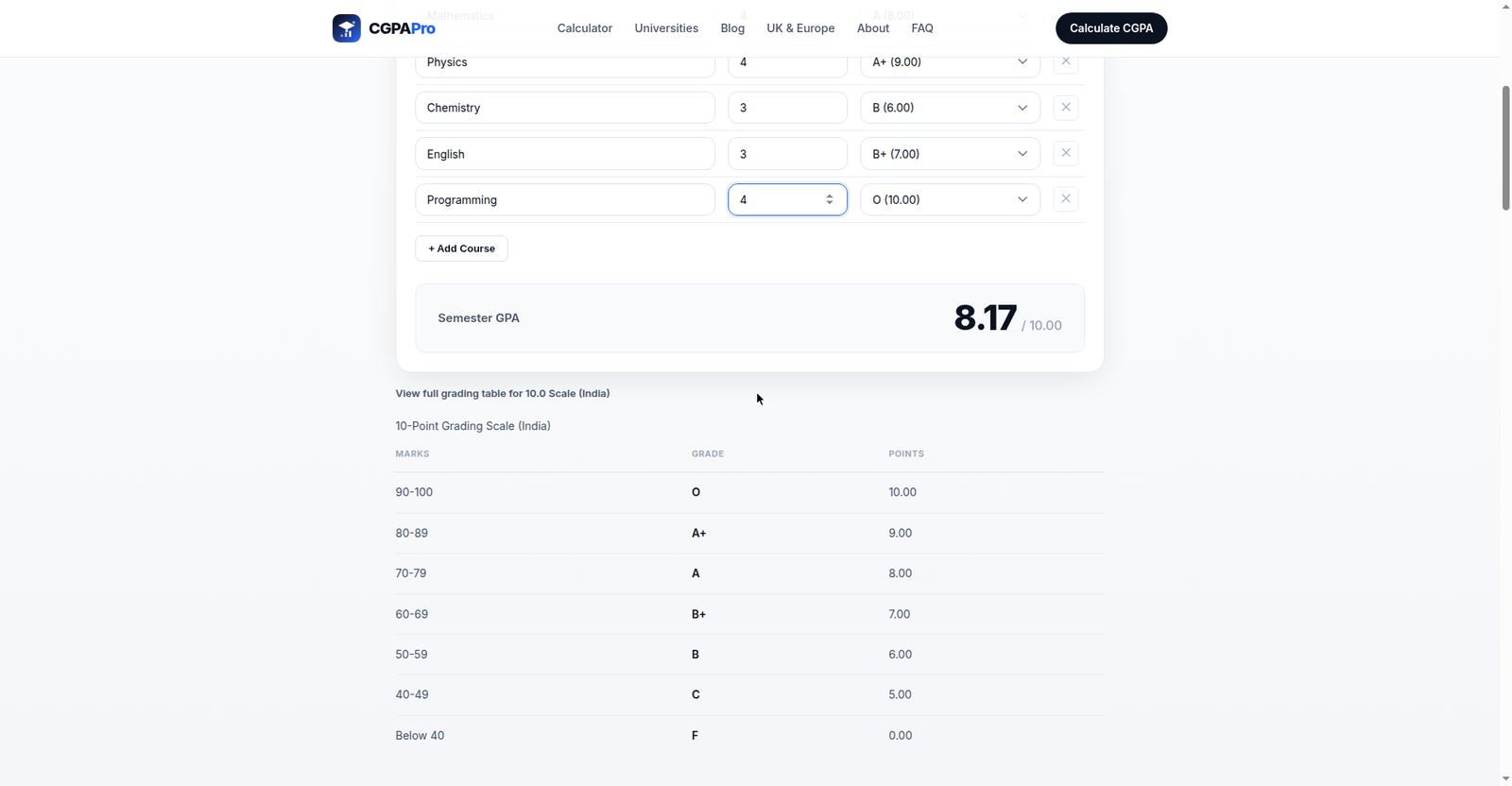This screenshot has width=1512, height=786.
Task: Delete the Programming course row
Action: 1066,198
